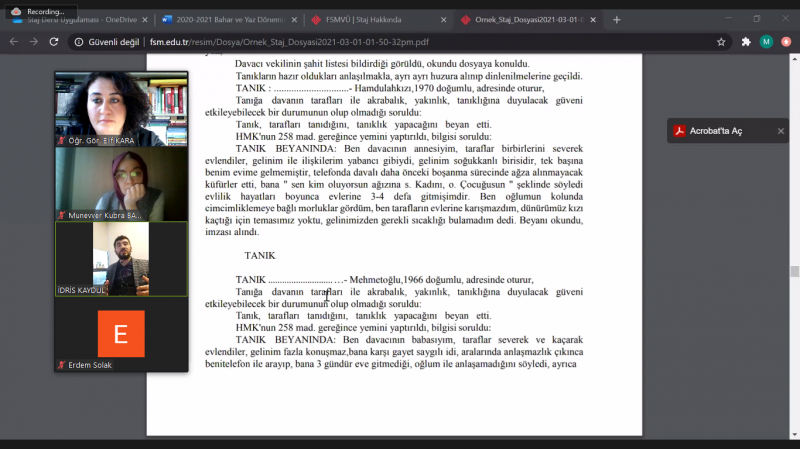Reload the PDF page

56,42
